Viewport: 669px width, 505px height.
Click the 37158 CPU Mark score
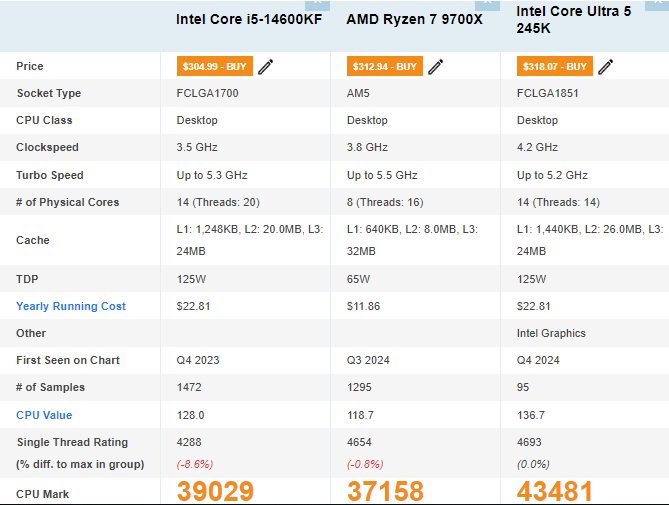pyautogui.click(x=385, y=491)
